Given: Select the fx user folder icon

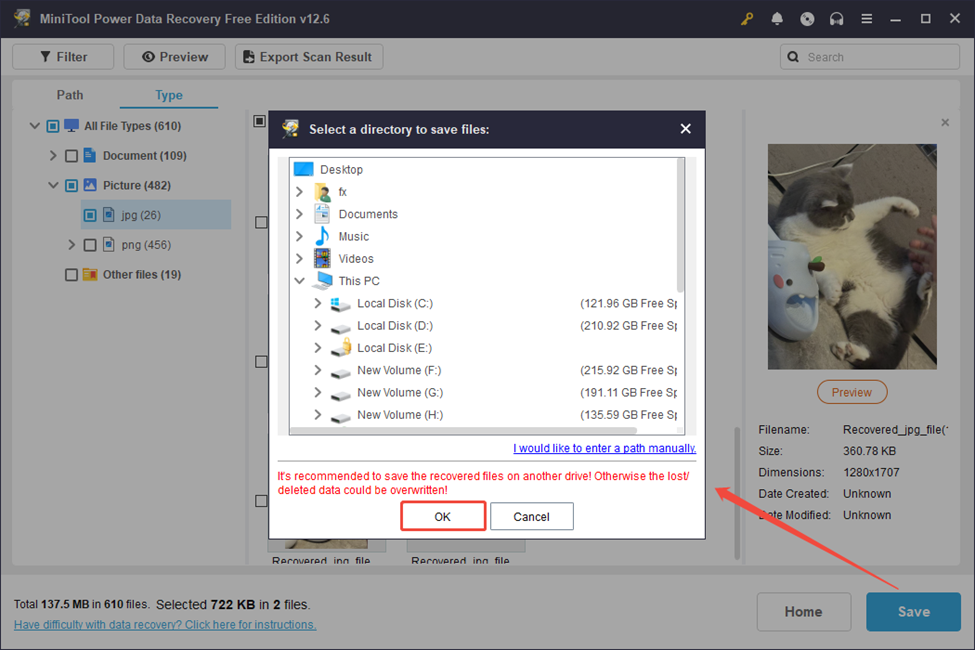Looking at the screenshot, I should click(x=323, y=192).
